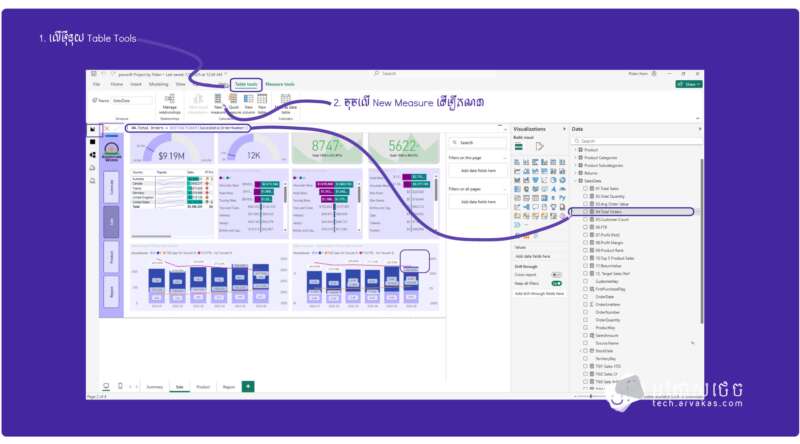Open Manage relationships from the ribbon
Viewport: 800px width, 444px height.
169,101
